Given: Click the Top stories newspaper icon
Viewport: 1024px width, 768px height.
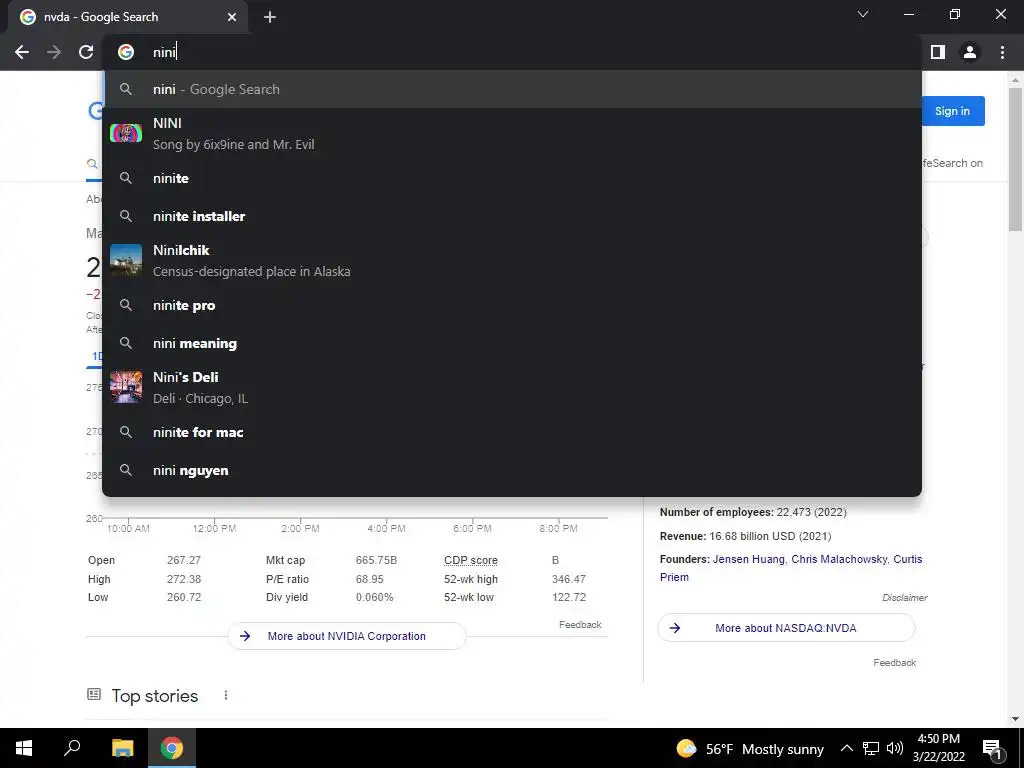Looking at the screenshot, I should click(x=94, y=694).
